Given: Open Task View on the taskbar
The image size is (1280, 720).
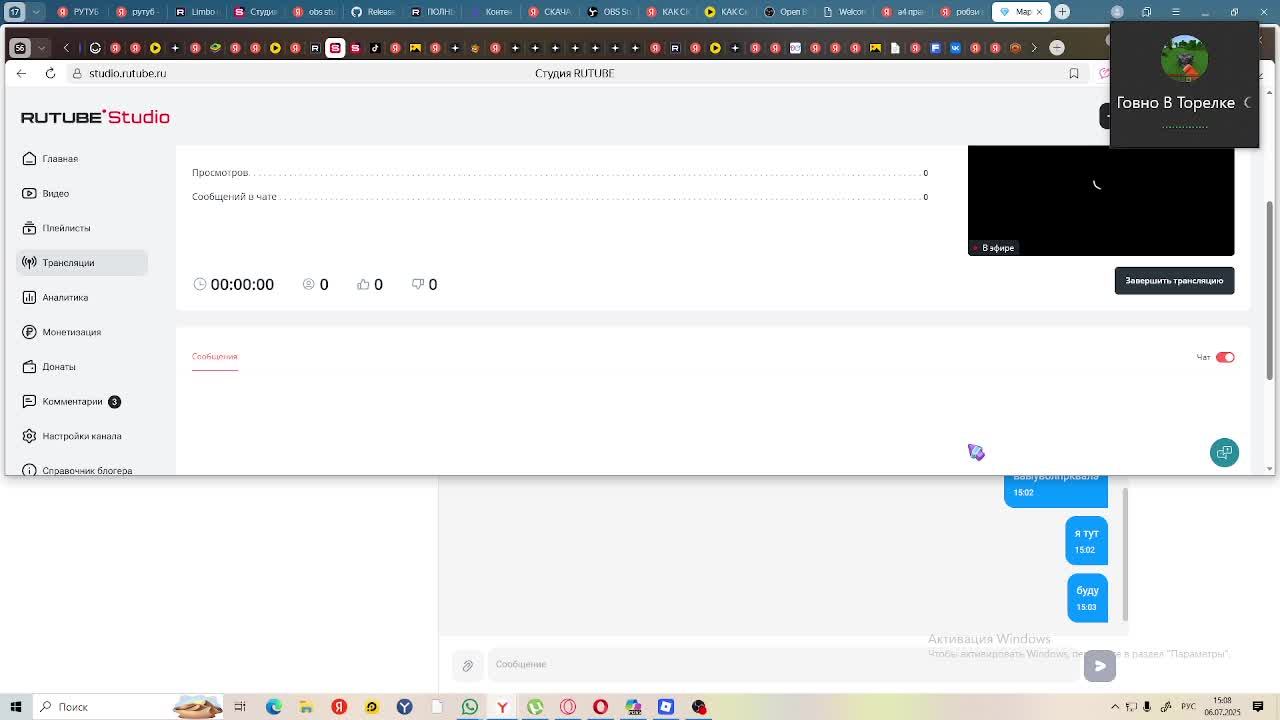Looking at the screenshot, I should (x=240, y=707).
